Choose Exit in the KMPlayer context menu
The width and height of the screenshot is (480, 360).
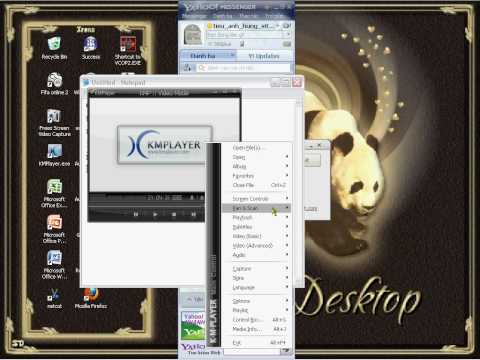tap(256, 342)
